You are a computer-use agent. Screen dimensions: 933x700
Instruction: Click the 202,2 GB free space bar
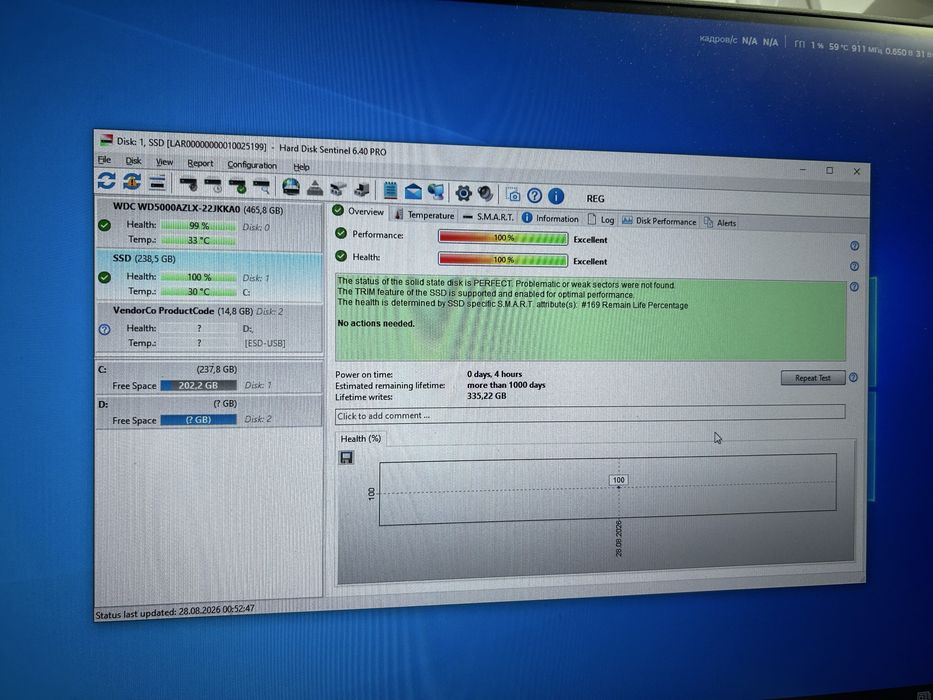pyautogui.click(x=199, y=385)
